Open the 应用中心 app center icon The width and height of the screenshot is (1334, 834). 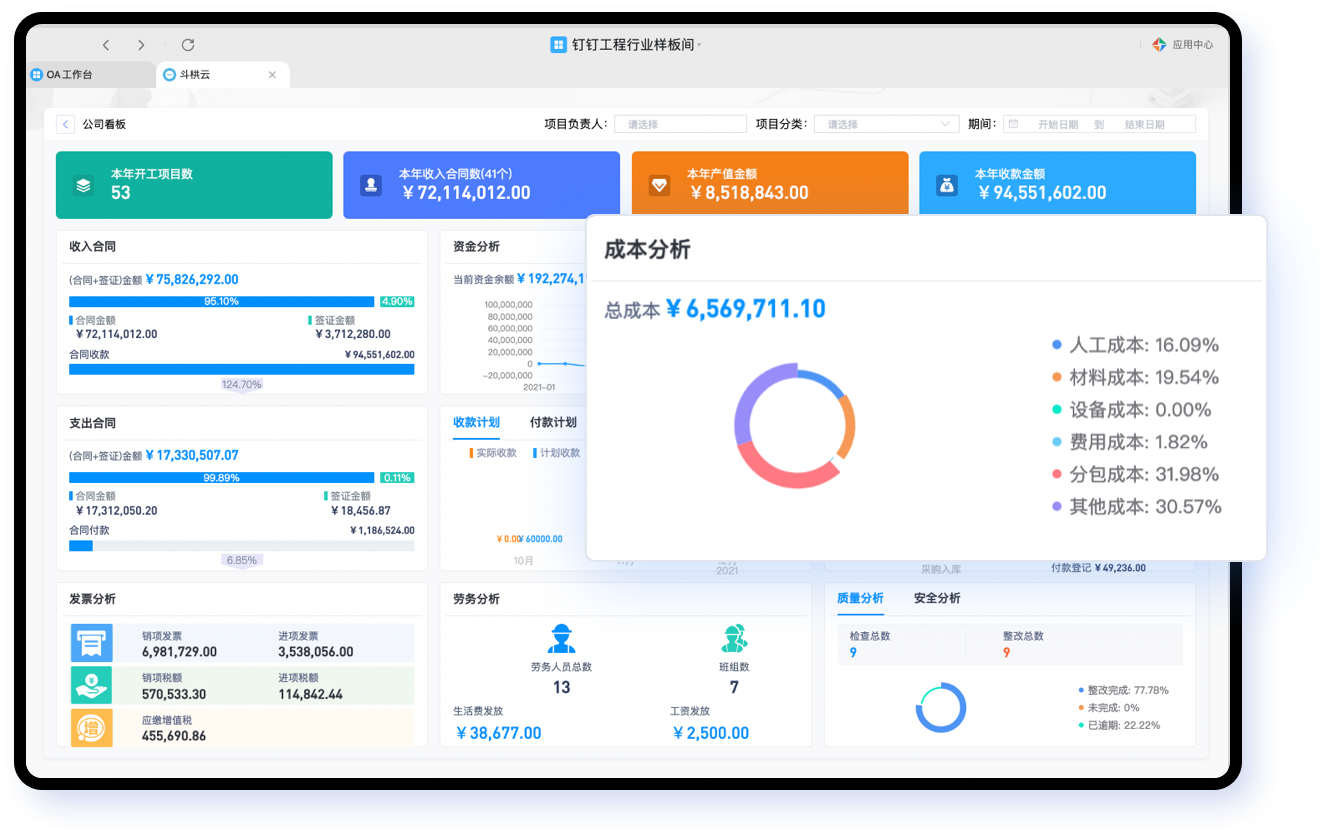[x=1159, y=45]
